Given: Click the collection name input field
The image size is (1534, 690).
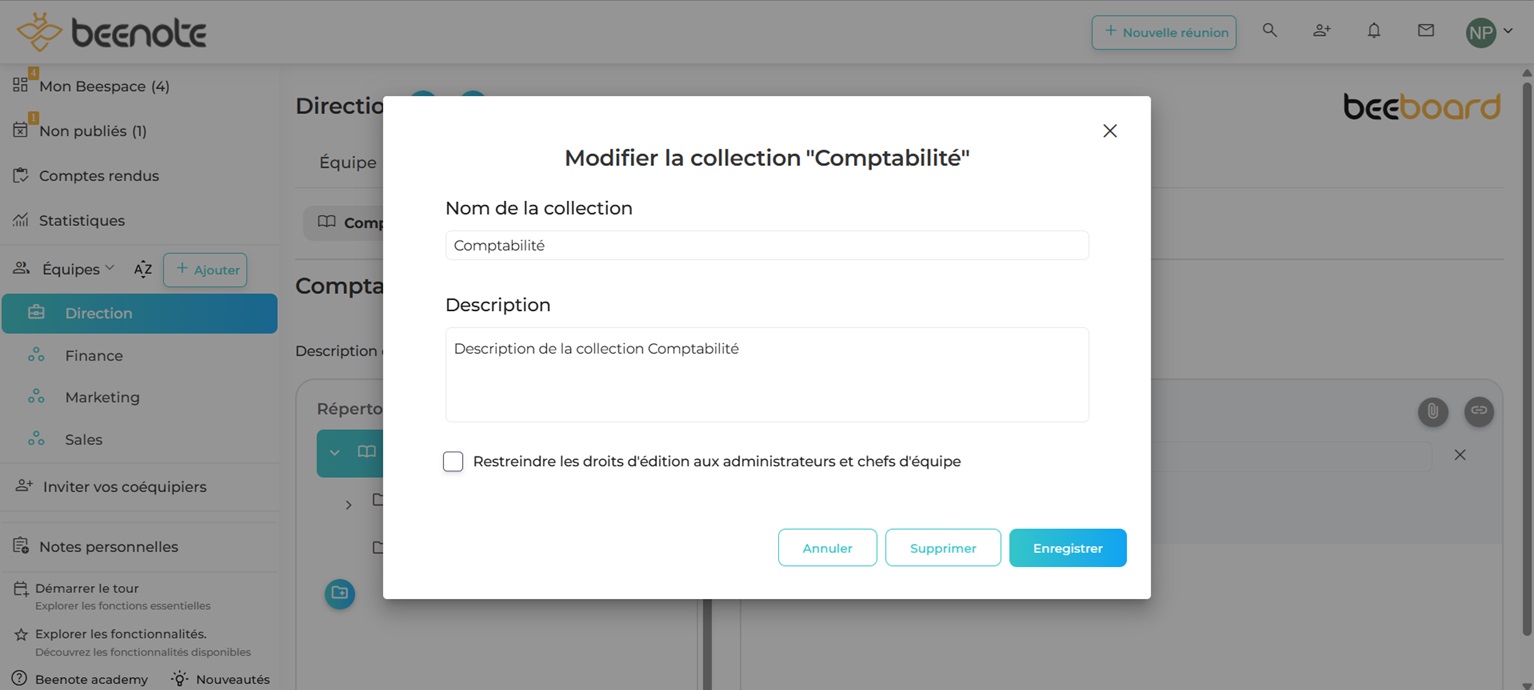Looking at the screenshot, I should click(x=766, y=246).
